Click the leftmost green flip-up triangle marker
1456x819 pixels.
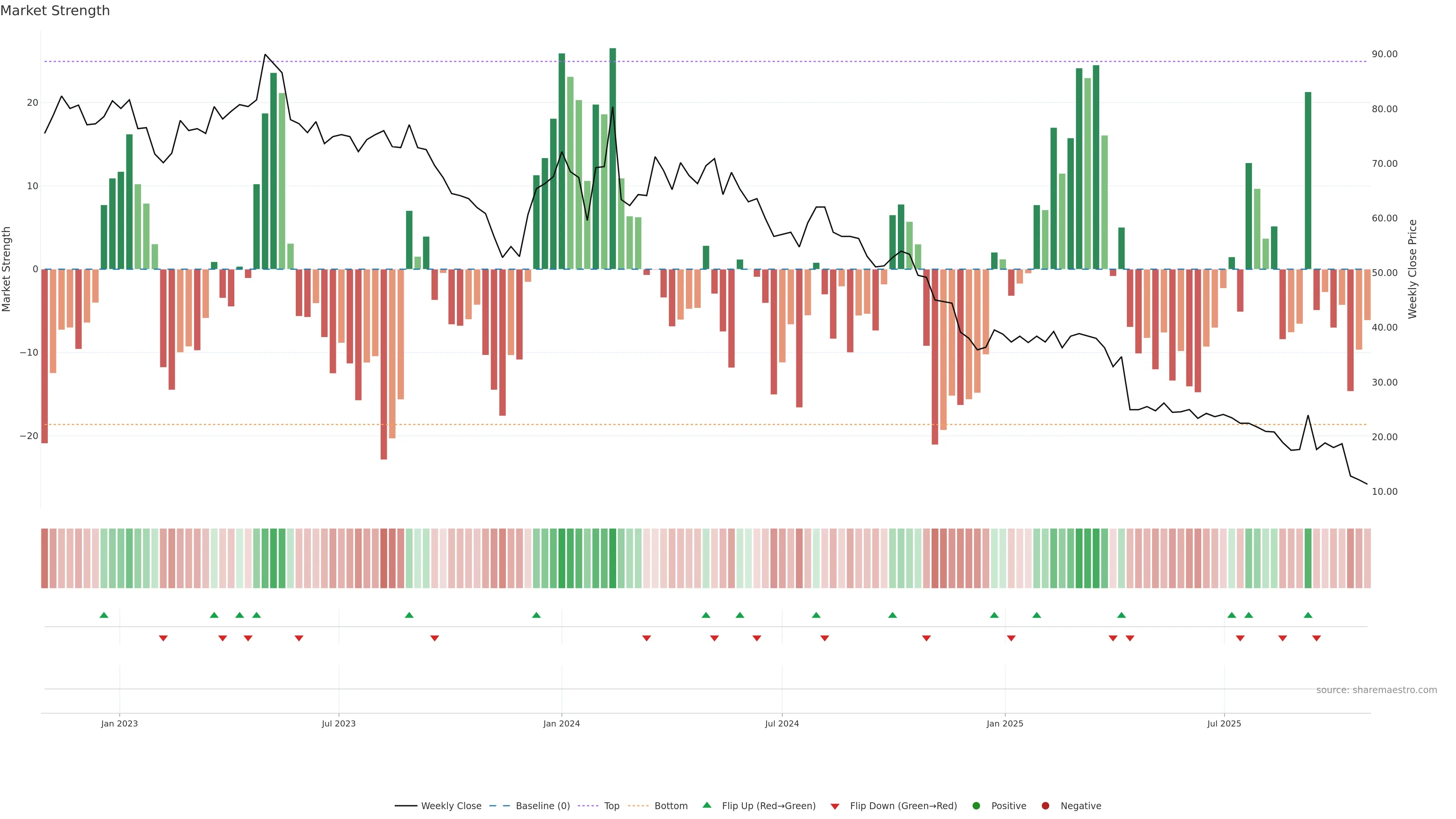[104, 615]
